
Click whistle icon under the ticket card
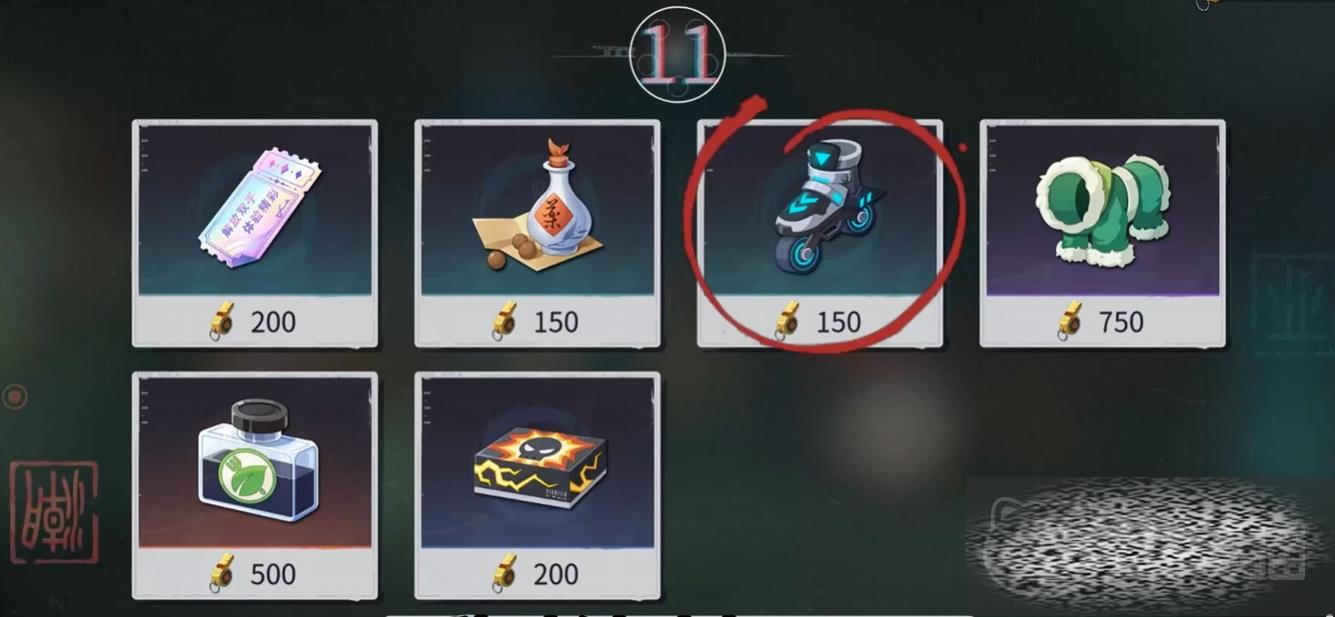pyautogui.click(x=223, y=322)
